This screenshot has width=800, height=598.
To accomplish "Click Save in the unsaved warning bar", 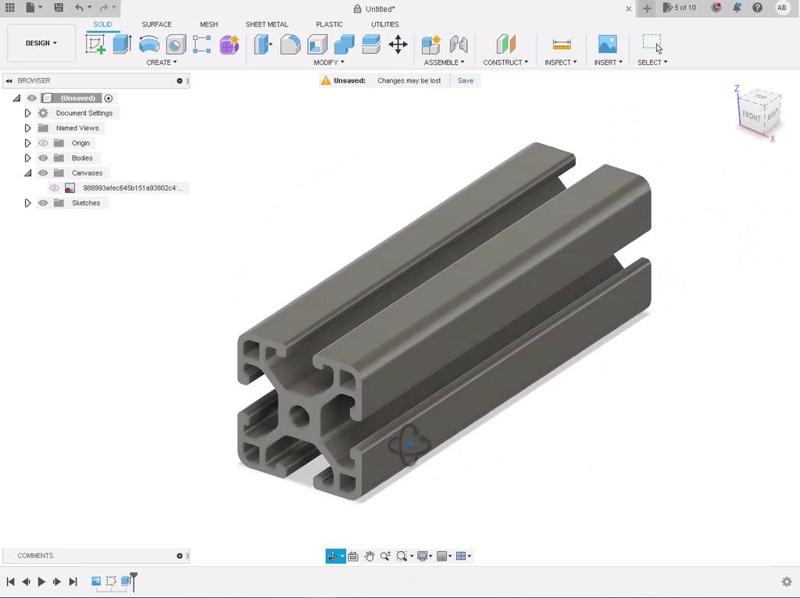I will coord(465,80).
